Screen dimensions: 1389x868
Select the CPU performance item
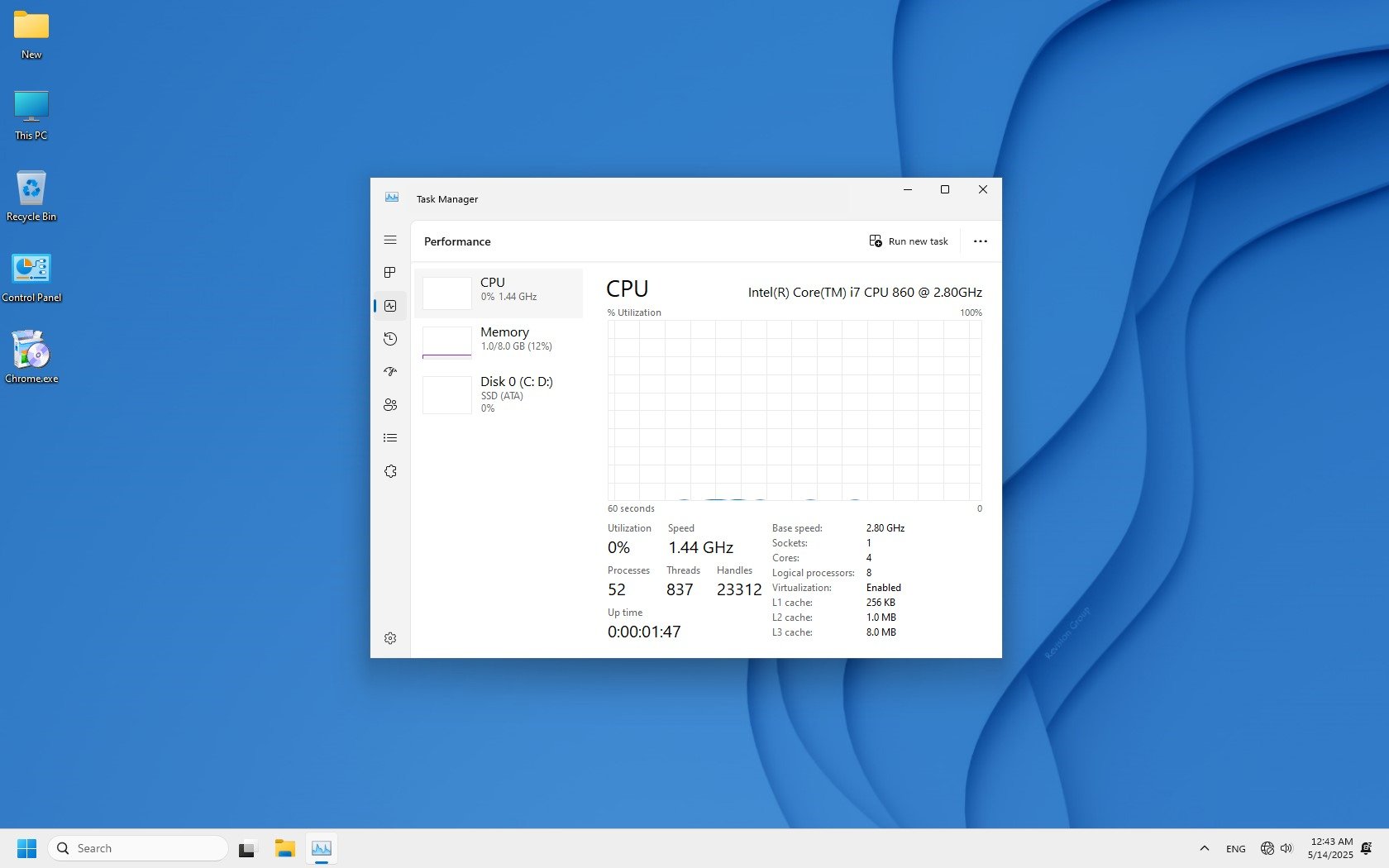499,293
